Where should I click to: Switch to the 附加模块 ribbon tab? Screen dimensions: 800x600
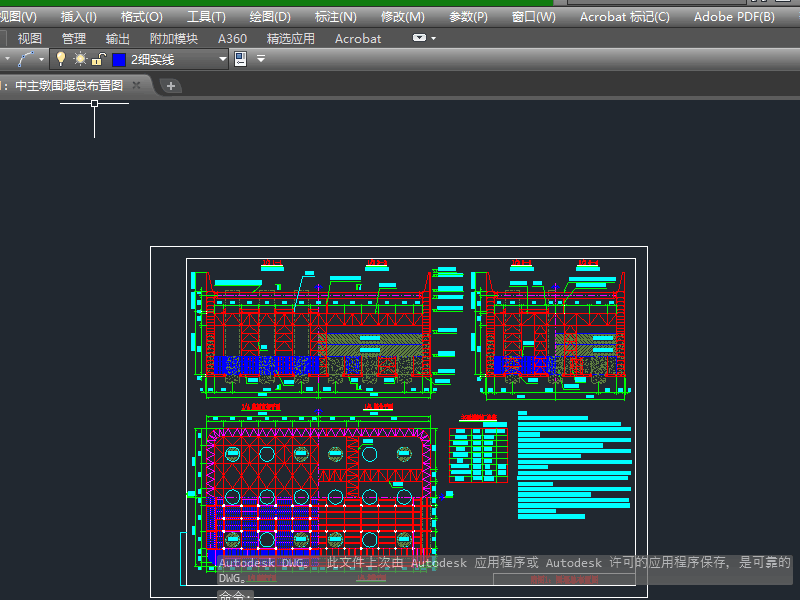[174, 39]
